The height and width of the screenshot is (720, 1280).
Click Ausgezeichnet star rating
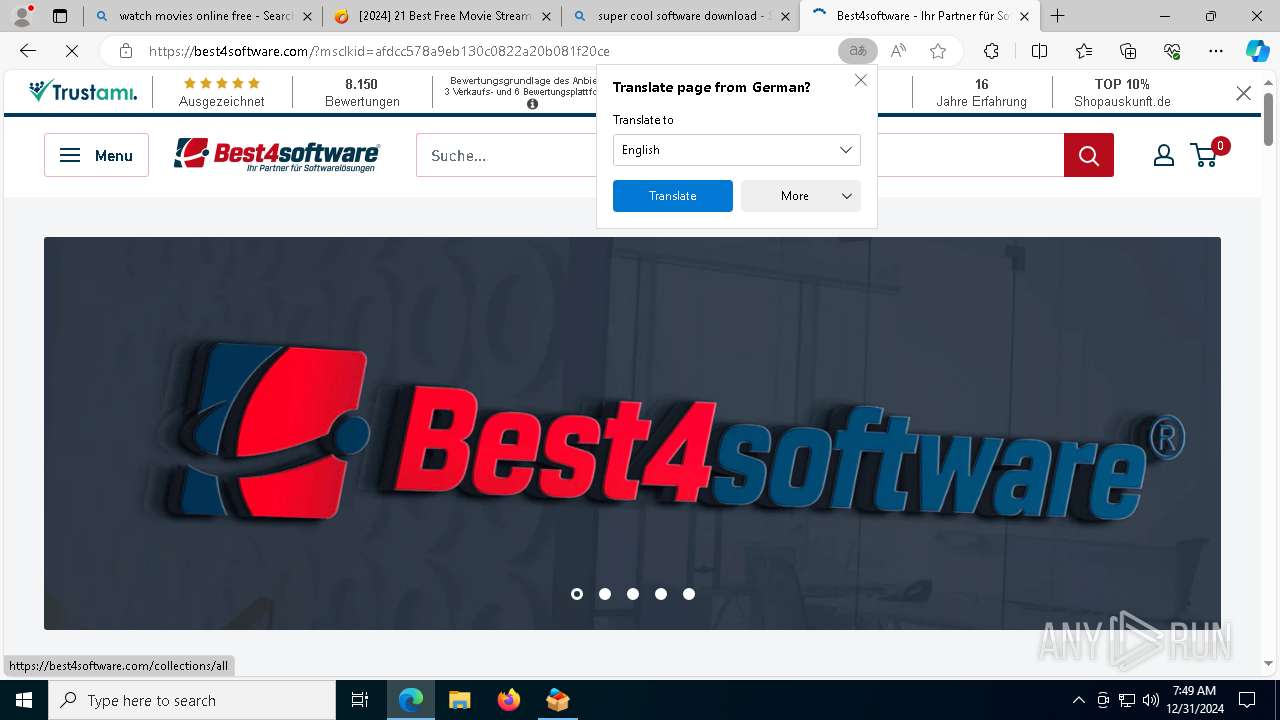tap(222, 93)
